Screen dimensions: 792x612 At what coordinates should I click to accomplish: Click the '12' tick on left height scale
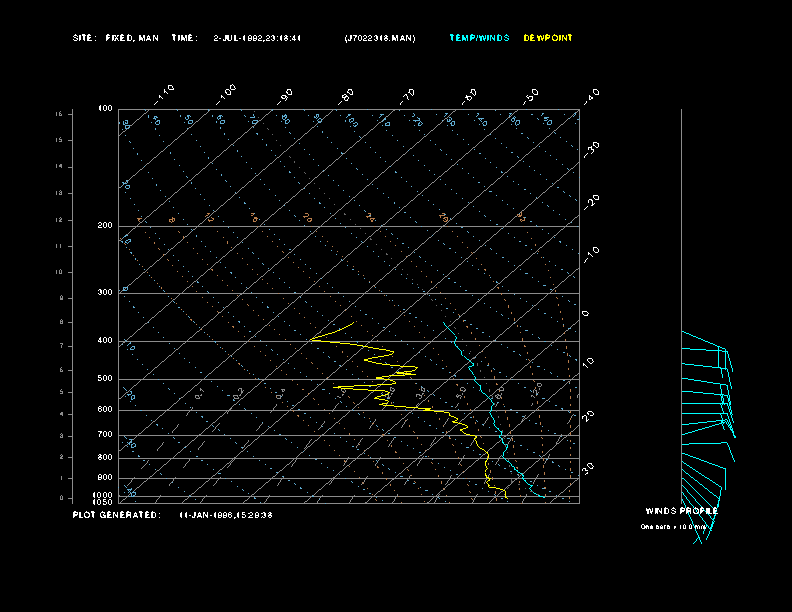(x=59, y=220)
